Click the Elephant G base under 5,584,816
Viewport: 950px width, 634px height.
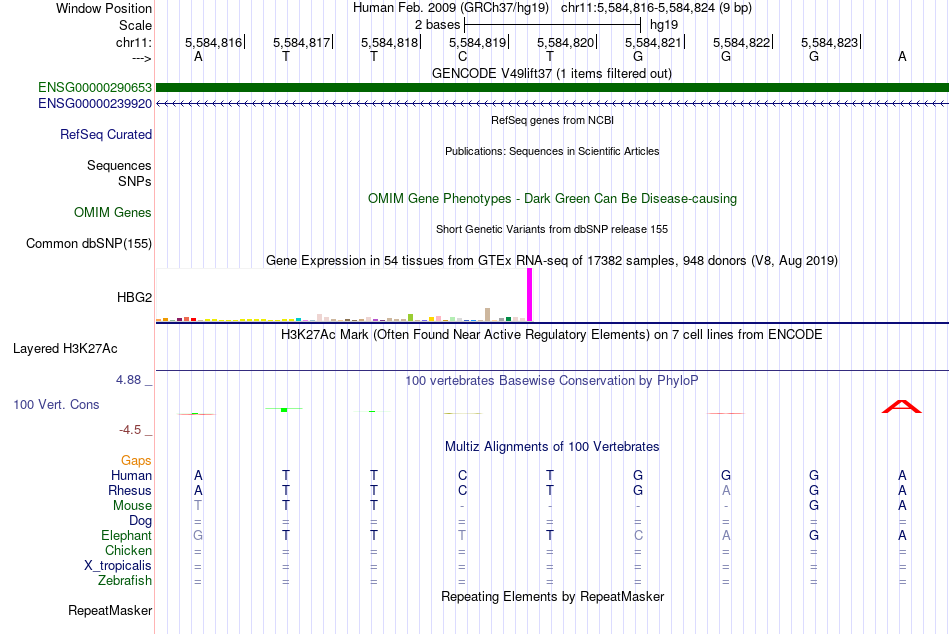198,535
